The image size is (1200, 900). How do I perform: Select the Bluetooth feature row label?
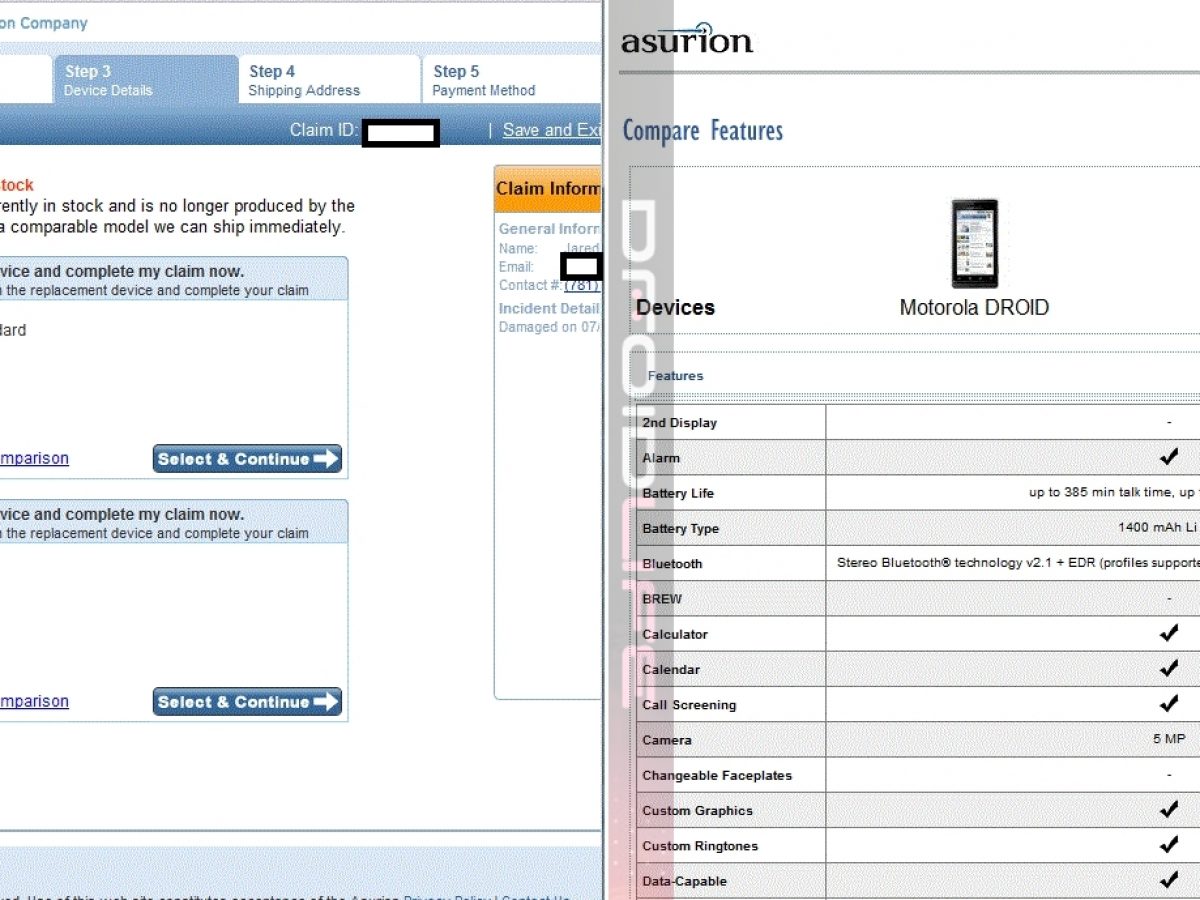(673, 564)
